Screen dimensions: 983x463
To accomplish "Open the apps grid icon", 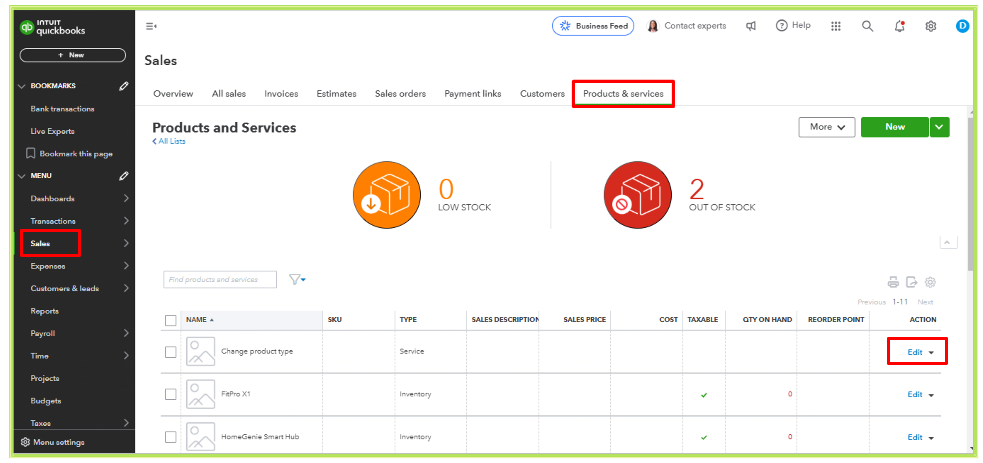I will pyautogui.click(x=835, y=26).
